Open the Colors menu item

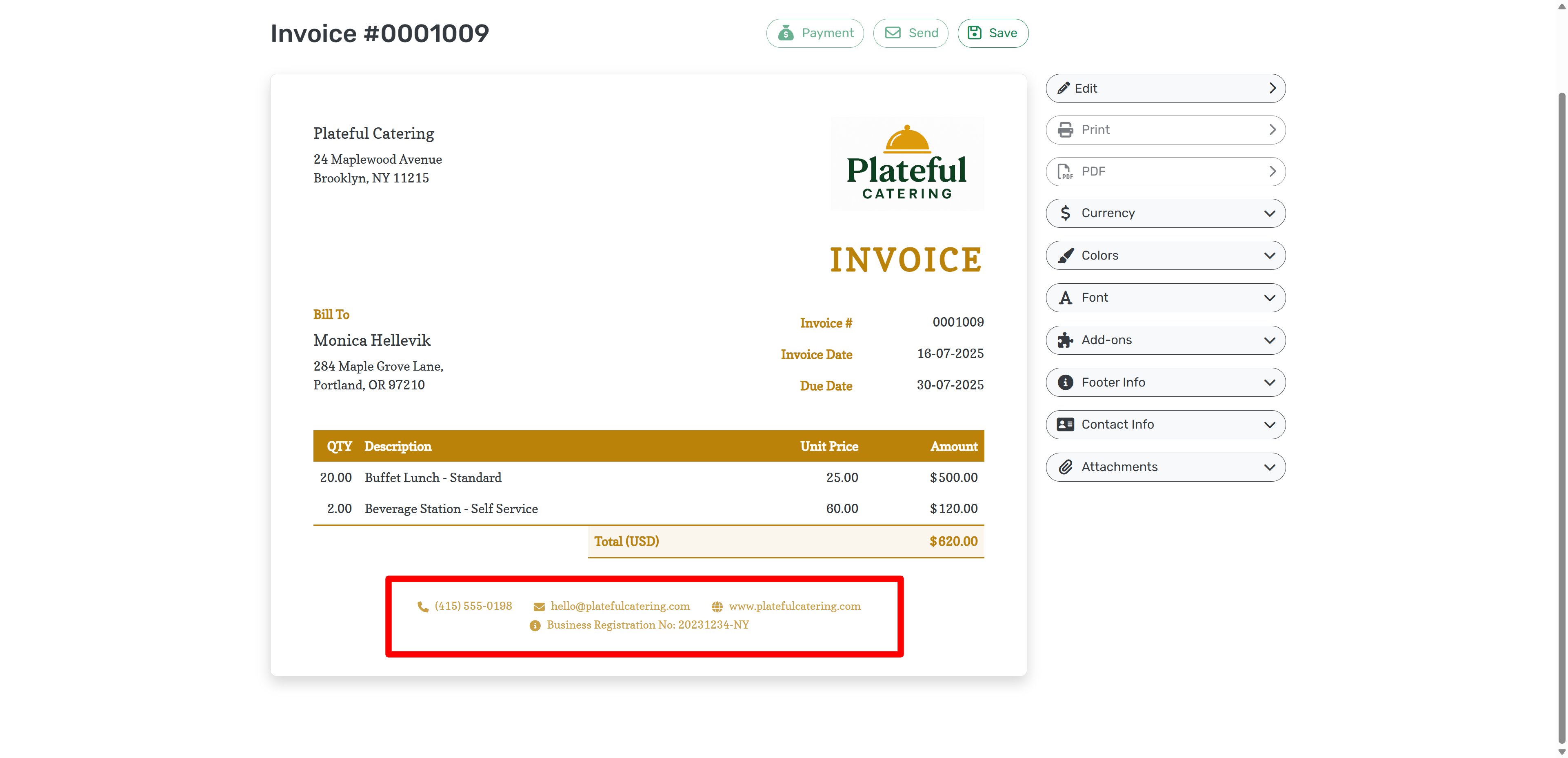(x=1165, y=256)
